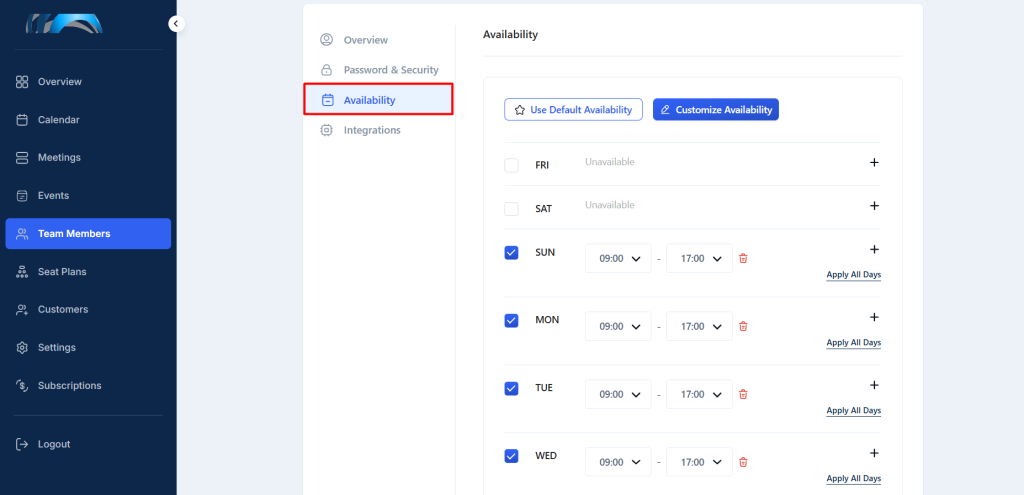1024x495 pixels.
Task: Collapse the sidebar with the chevron arrow
Action: (176, 24)
